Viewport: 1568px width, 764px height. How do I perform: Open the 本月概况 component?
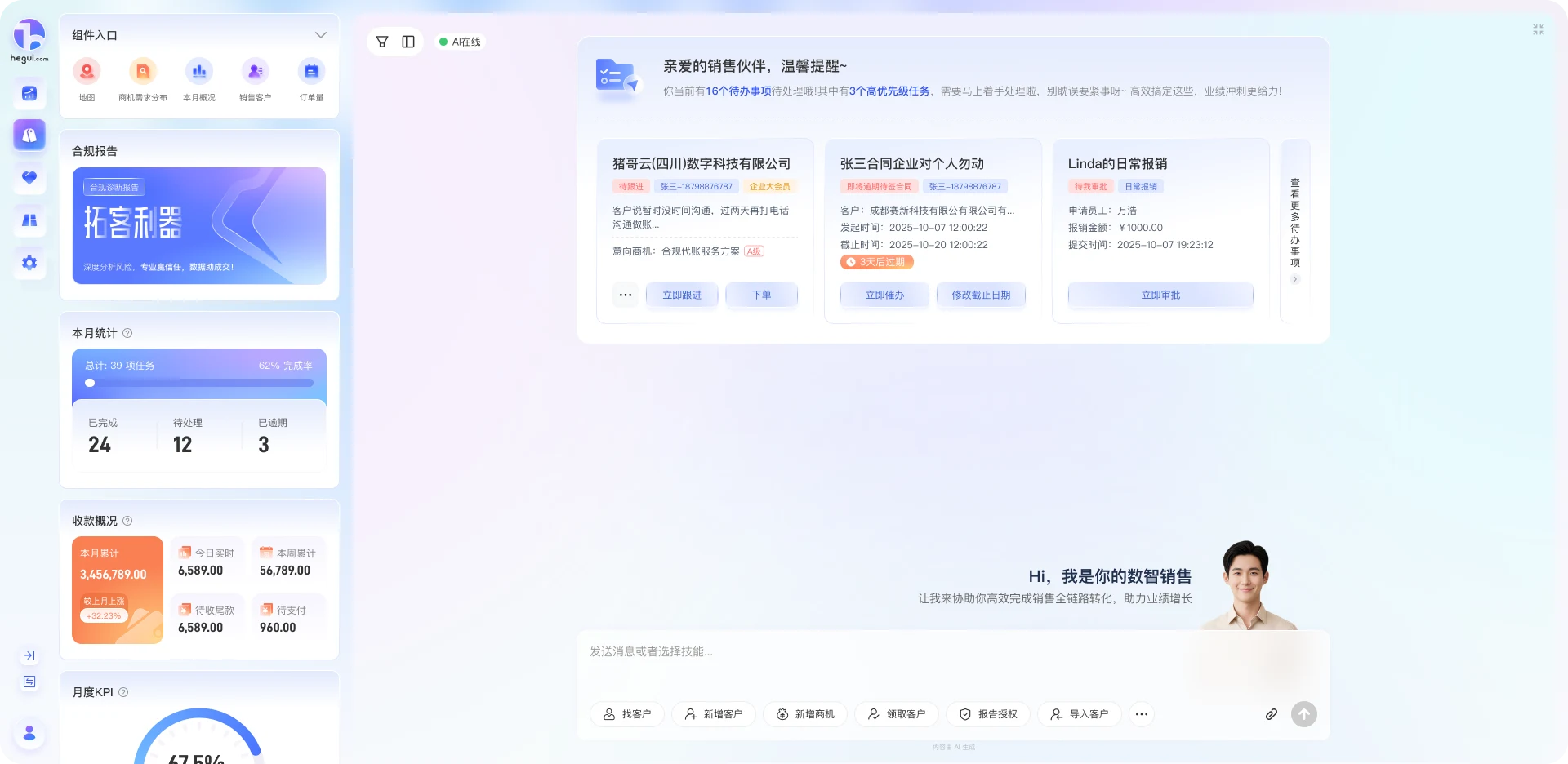pos(199,79)
